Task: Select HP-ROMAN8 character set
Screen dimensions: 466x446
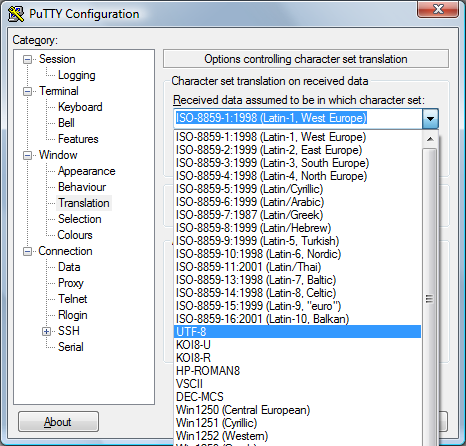Action: (x=297, y=371)
